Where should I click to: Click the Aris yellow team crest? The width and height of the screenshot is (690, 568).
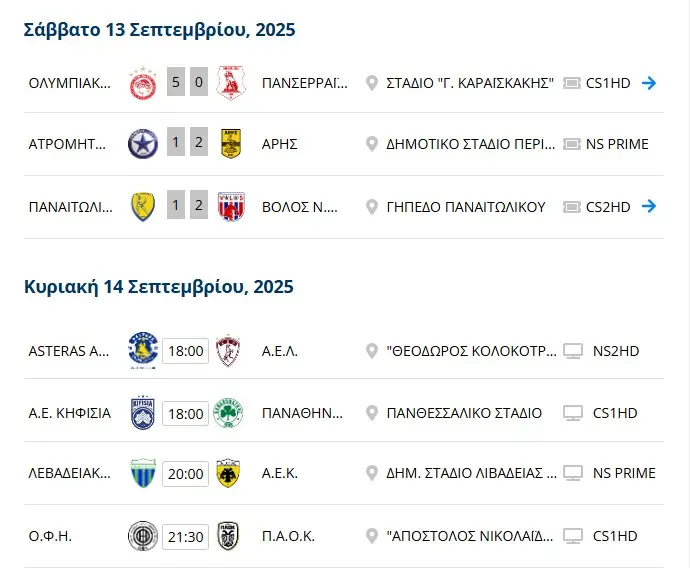(x=231, y=144)
